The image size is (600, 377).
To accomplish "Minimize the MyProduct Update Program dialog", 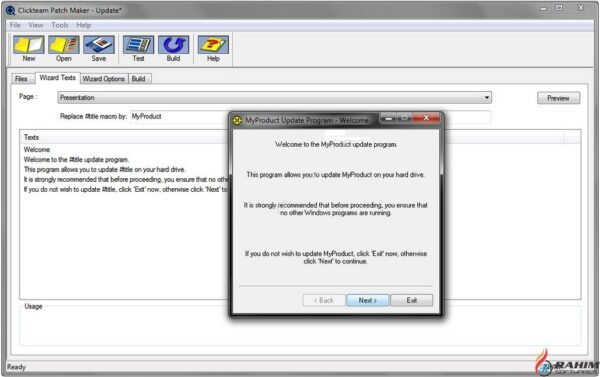I will point(389,118).
